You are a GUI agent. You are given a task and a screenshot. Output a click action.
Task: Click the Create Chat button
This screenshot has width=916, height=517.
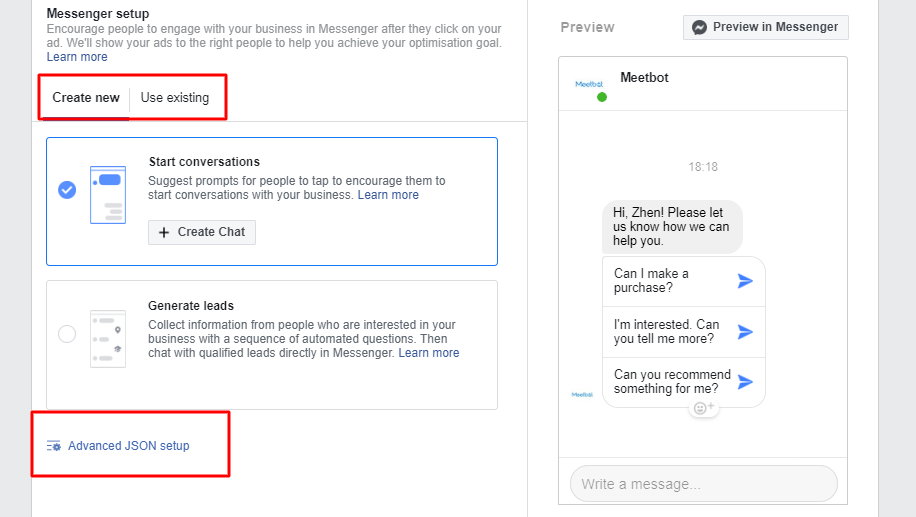[202, 232]
